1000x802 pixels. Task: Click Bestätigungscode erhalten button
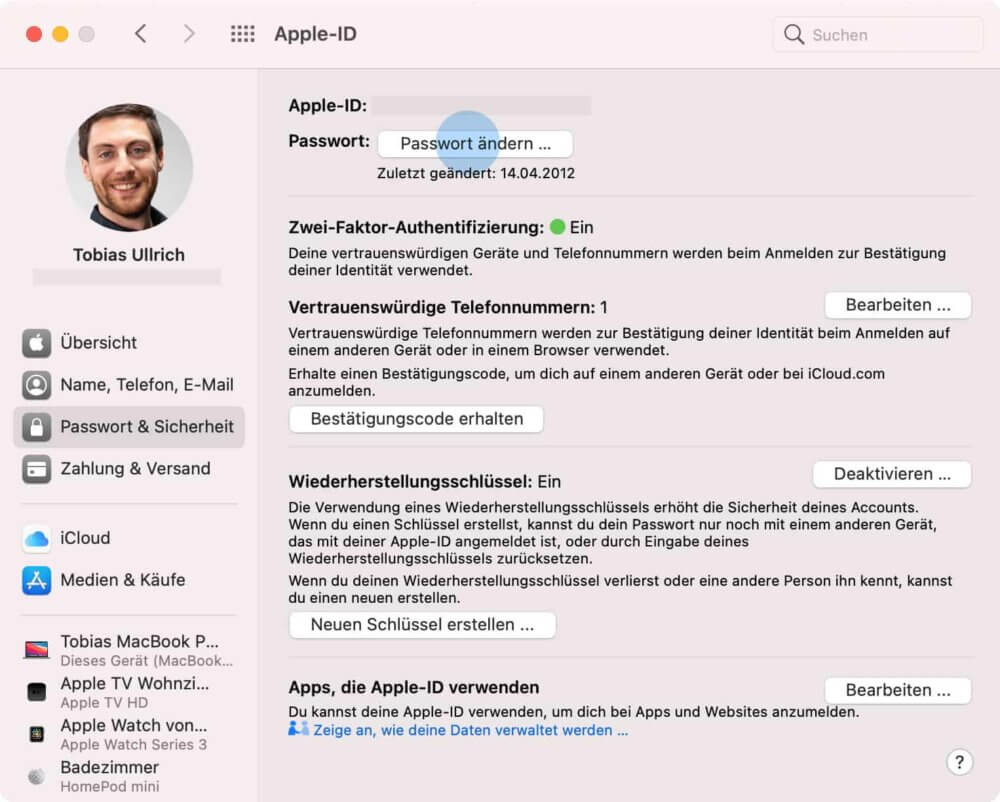pyautogui.click(x=416, y=419)
